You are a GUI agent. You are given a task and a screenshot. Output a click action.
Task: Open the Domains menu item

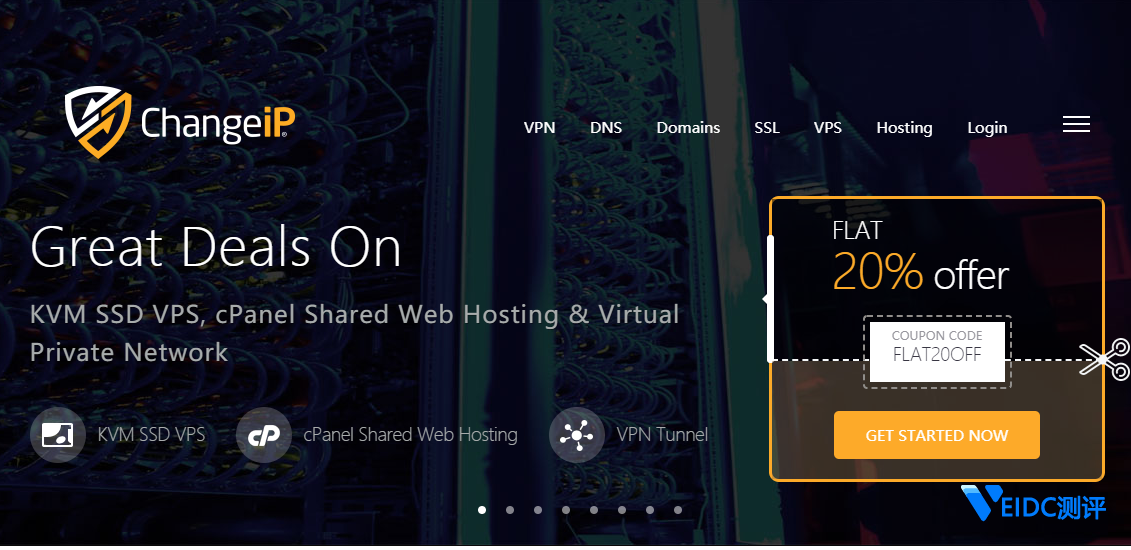(x=688, y=128)
